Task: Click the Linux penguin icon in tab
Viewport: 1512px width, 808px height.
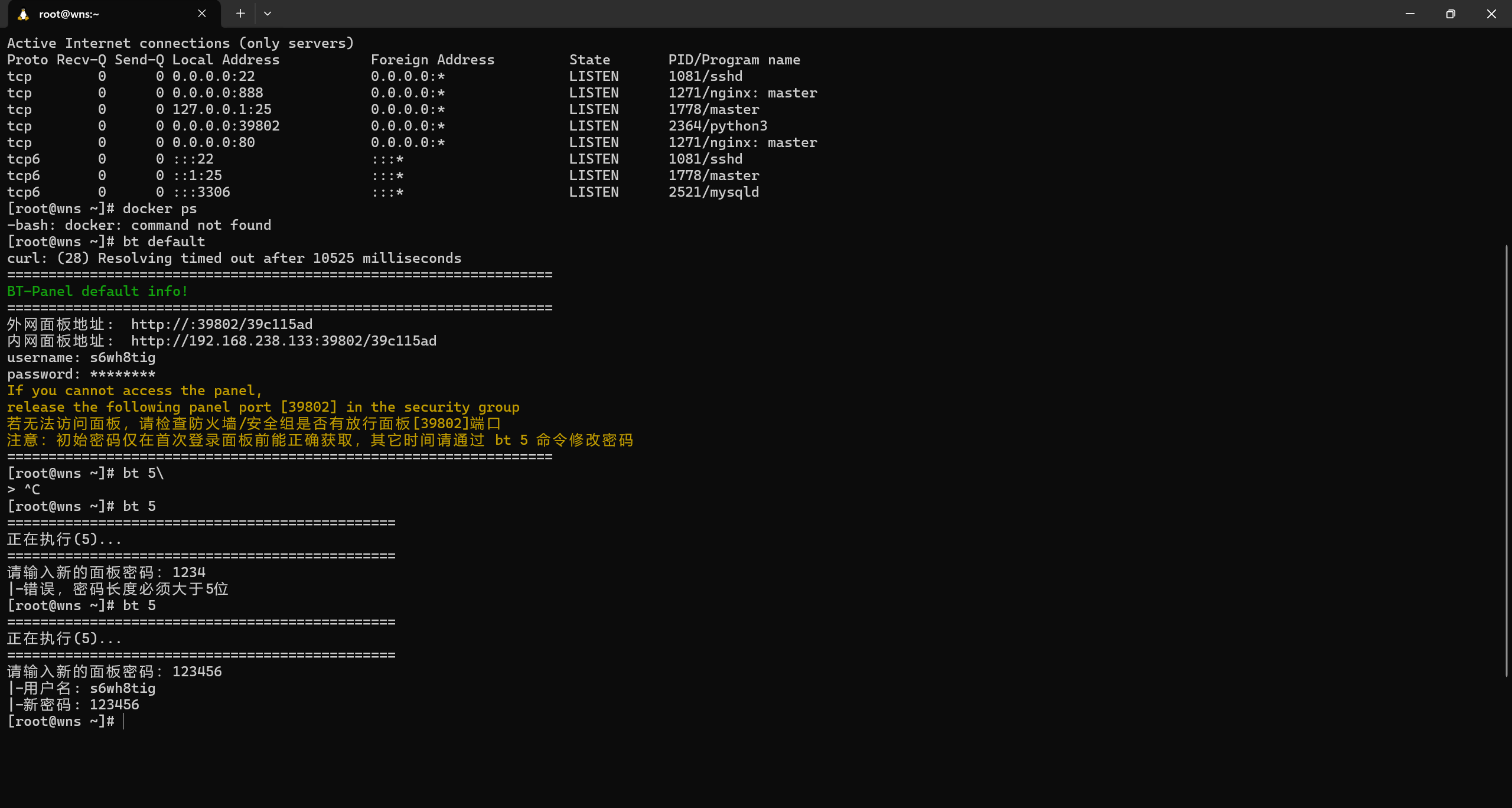Action: tap(23, 14)
